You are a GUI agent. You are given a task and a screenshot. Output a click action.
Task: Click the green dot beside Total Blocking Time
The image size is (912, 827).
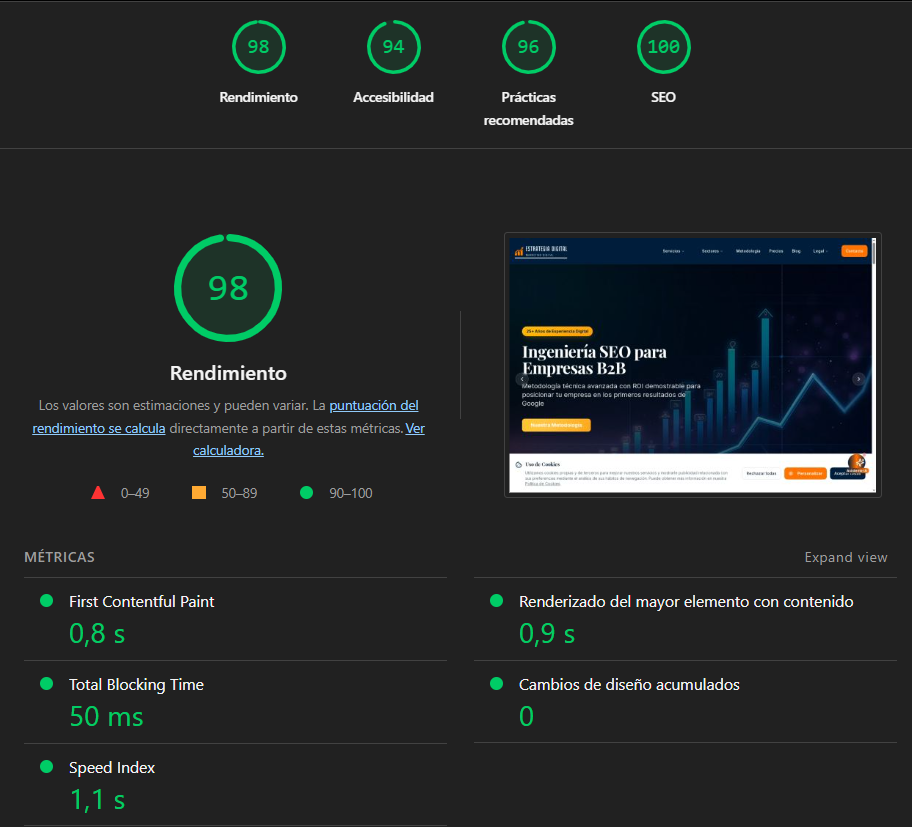click(47, 683)
